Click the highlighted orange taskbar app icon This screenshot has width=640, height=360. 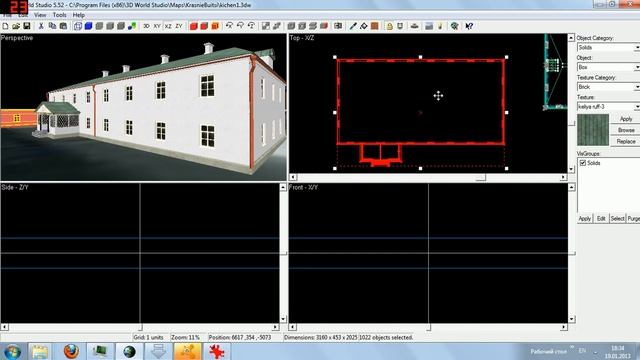click(187, 351)
